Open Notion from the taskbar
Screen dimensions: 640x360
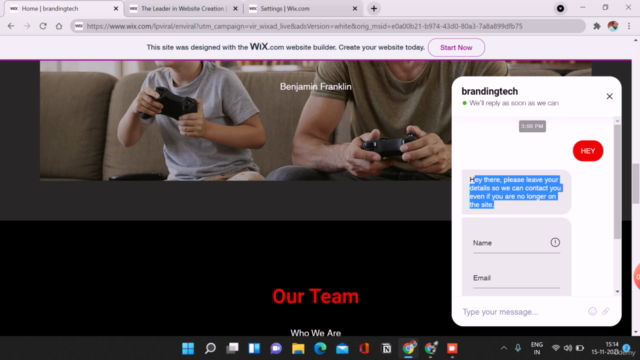pyautogui.click(x=387, y=348)
